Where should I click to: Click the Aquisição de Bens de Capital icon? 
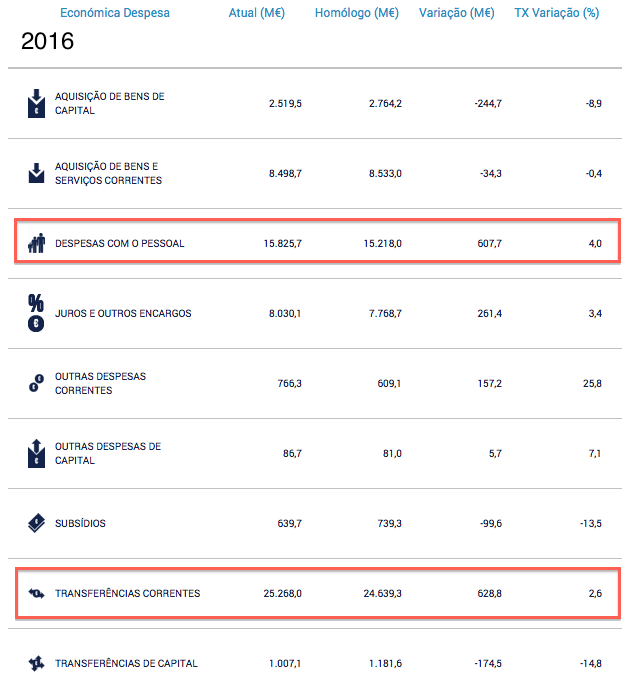(37, 104)
